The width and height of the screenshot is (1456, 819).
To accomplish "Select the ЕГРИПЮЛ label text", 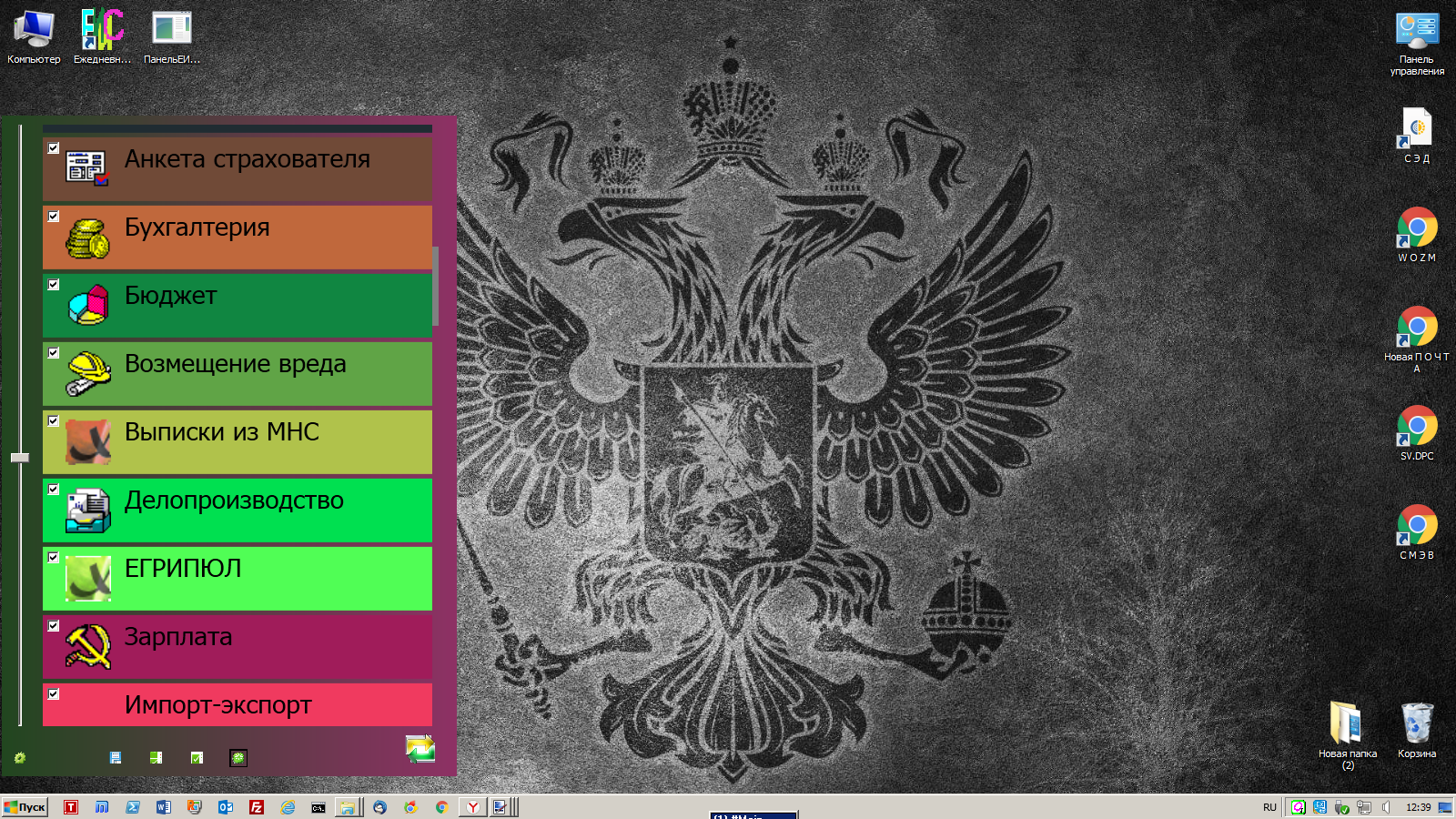I will point(183,569).
